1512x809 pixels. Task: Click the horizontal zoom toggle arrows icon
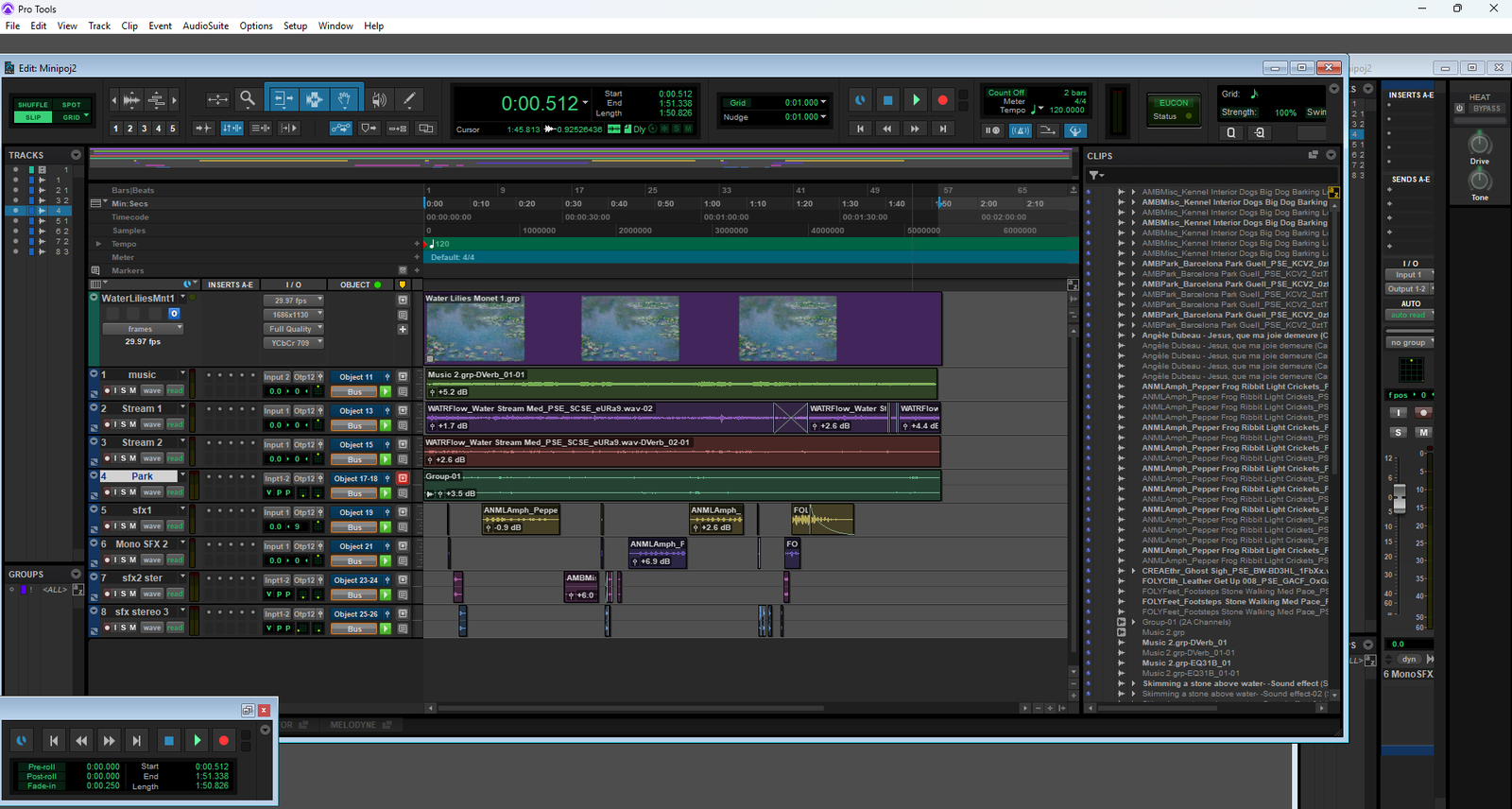pos(218,99)
